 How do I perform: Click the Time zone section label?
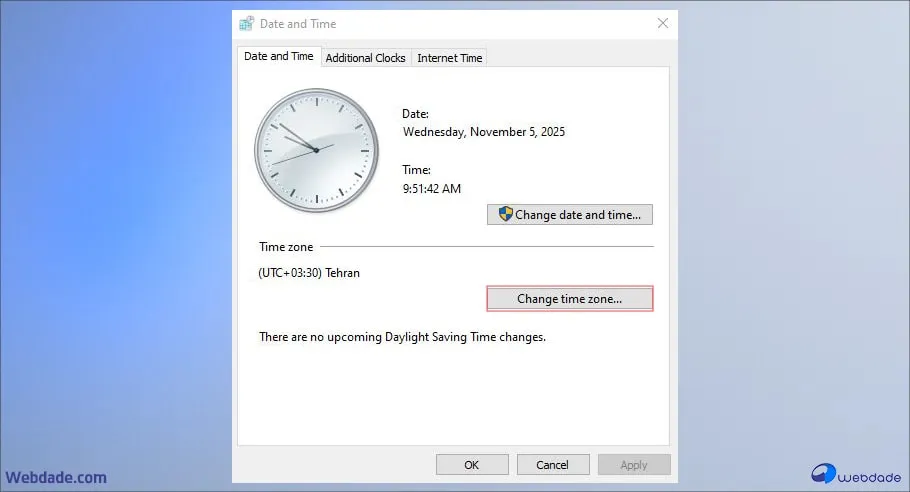tap(286, 247)
